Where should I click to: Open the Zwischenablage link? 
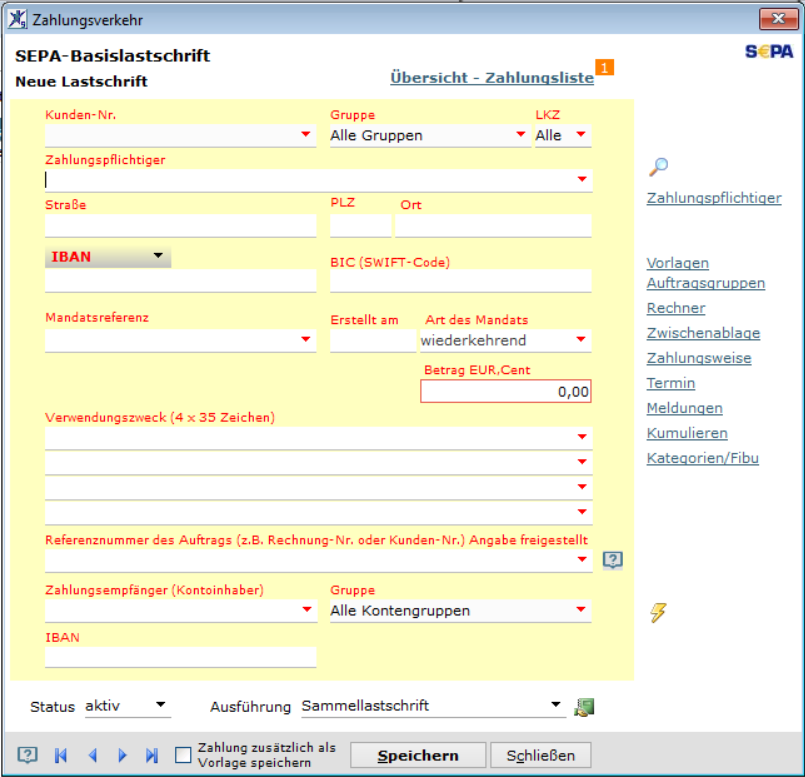point(703,333)
